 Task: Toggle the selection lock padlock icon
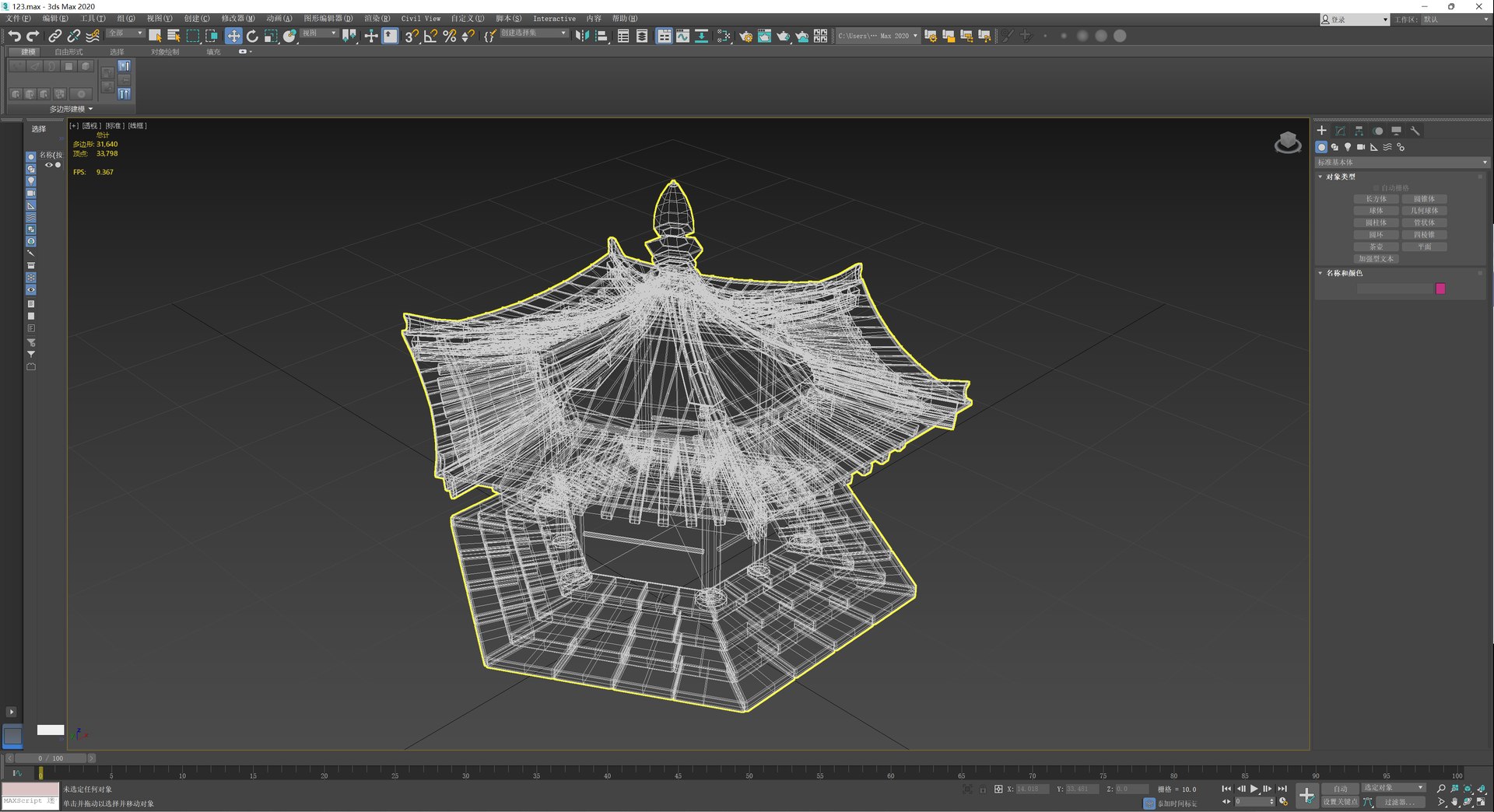[x=983, y=789]
